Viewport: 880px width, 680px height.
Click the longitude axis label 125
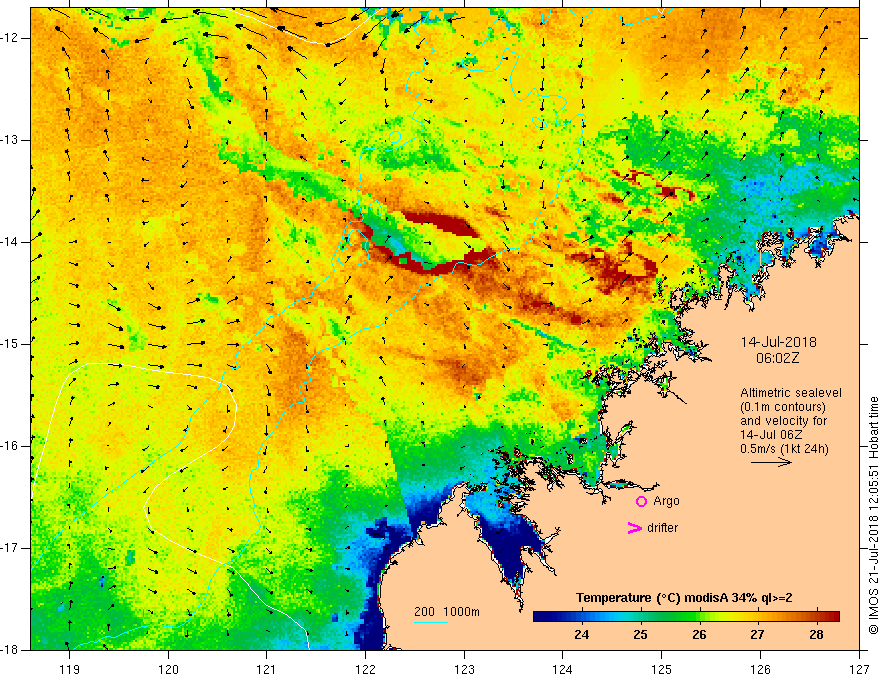pyautogui.click(x=662, y=669)
